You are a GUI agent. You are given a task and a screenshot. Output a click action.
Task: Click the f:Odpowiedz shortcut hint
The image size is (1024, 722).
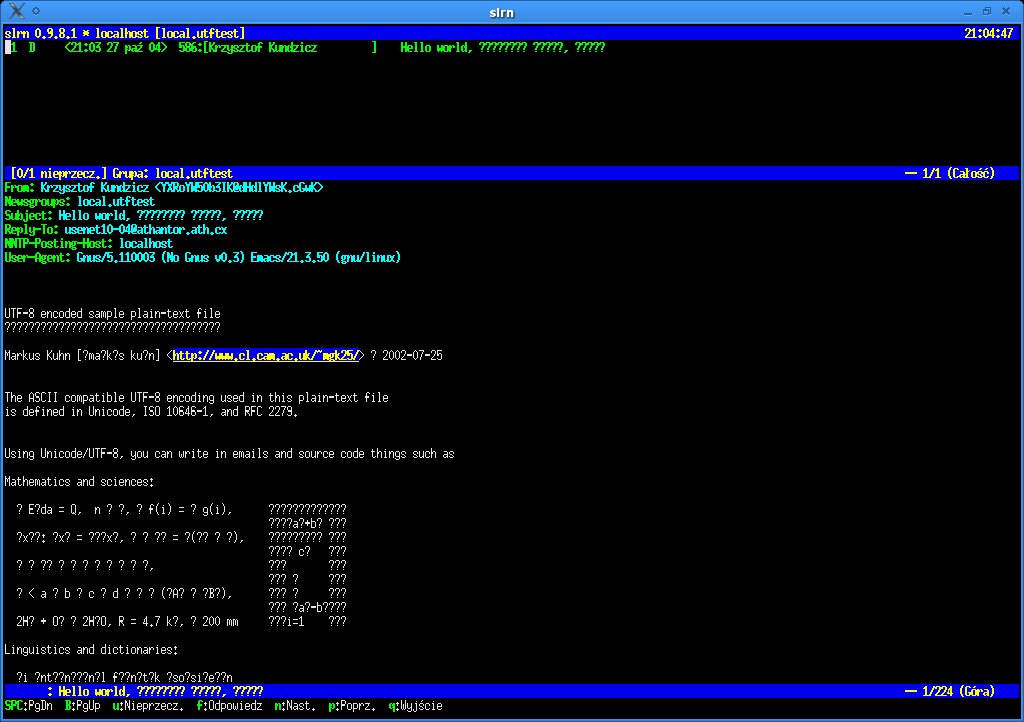coord(229,706)
